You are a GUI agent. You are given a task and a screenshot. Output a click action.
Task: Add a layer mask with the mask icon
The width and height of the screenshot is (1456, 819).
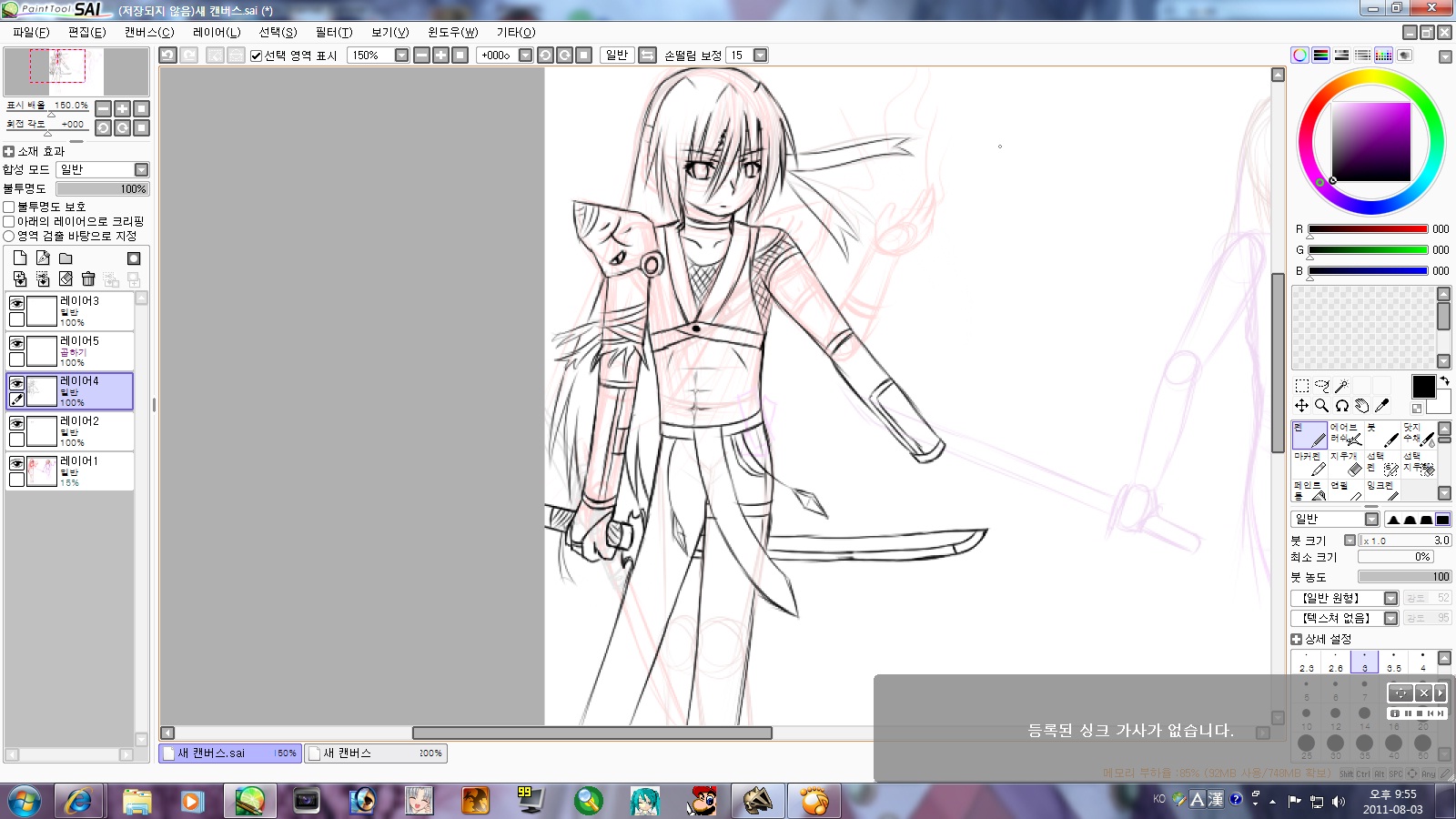coord(134,258)
